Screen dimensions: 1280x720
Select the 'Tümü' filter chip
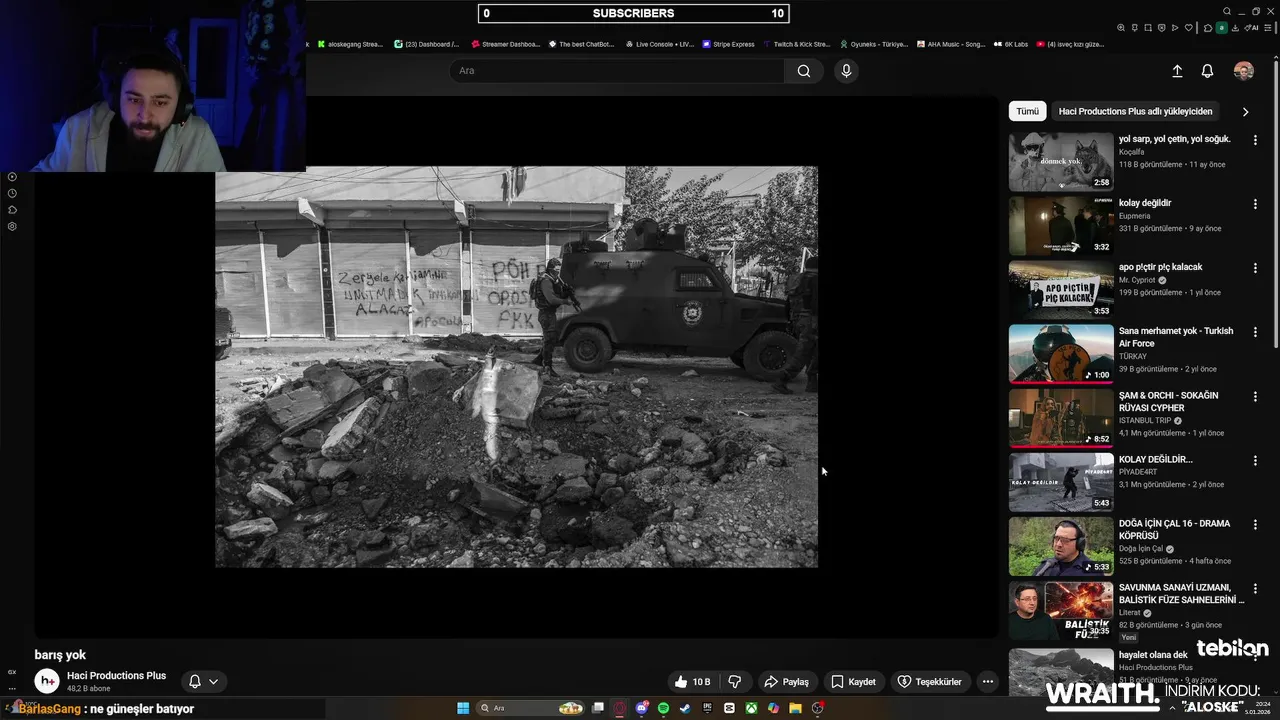tap(1027, 111)
